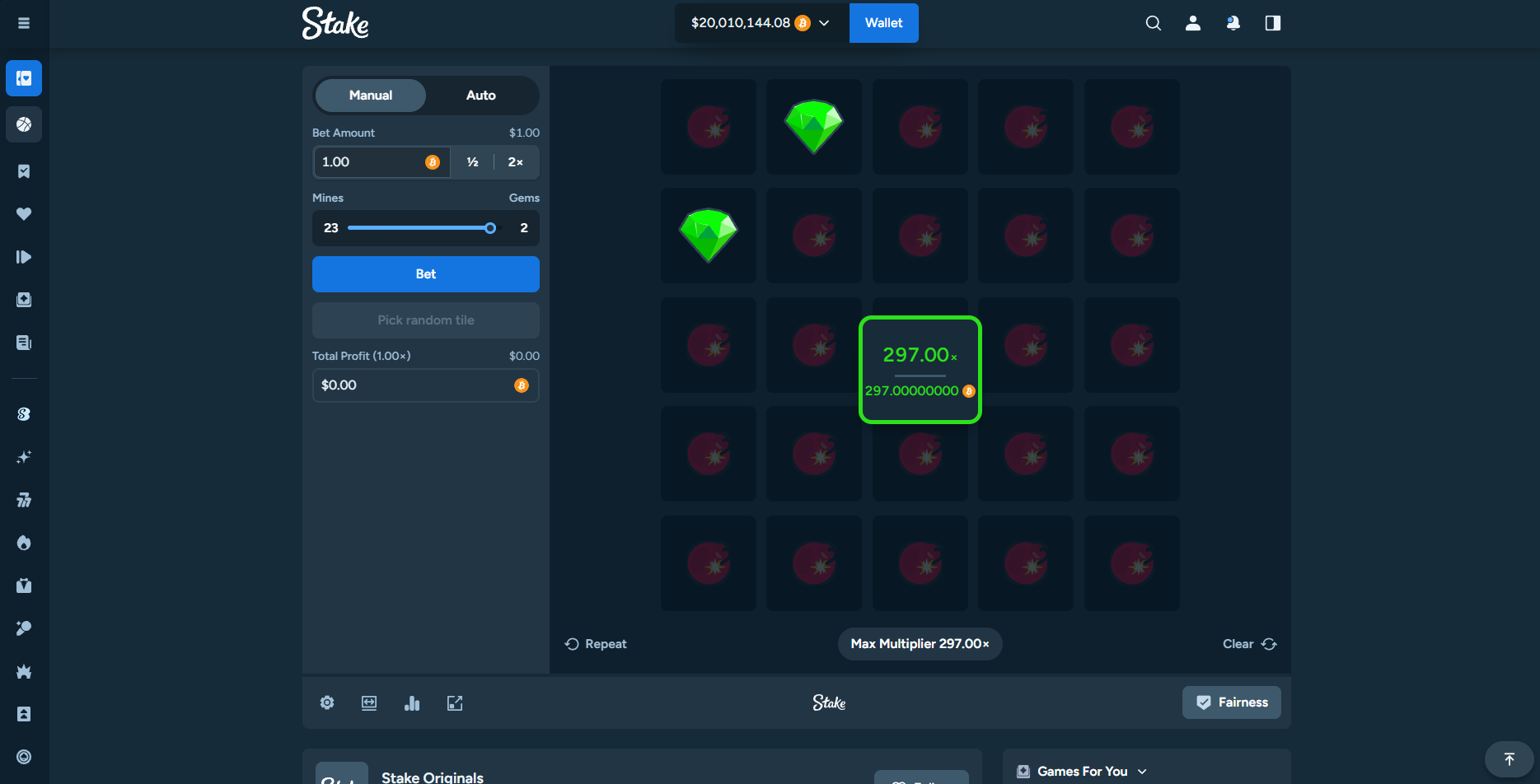The width and height of the screenshot is (1540, 784).
Task: Click the Total Profit value field
Action: (426, 385)
